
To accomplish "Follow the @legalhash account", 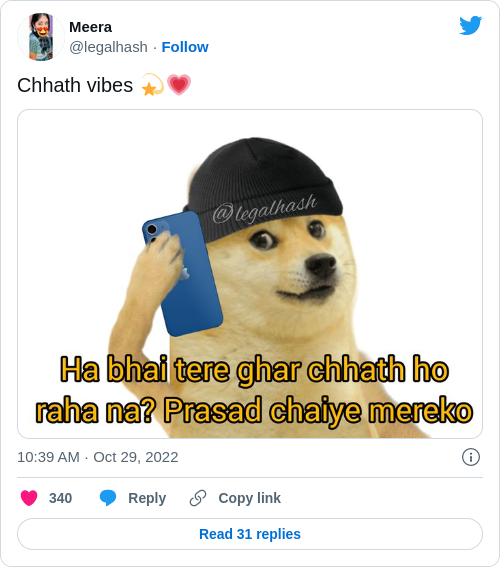I will [185, 47].
